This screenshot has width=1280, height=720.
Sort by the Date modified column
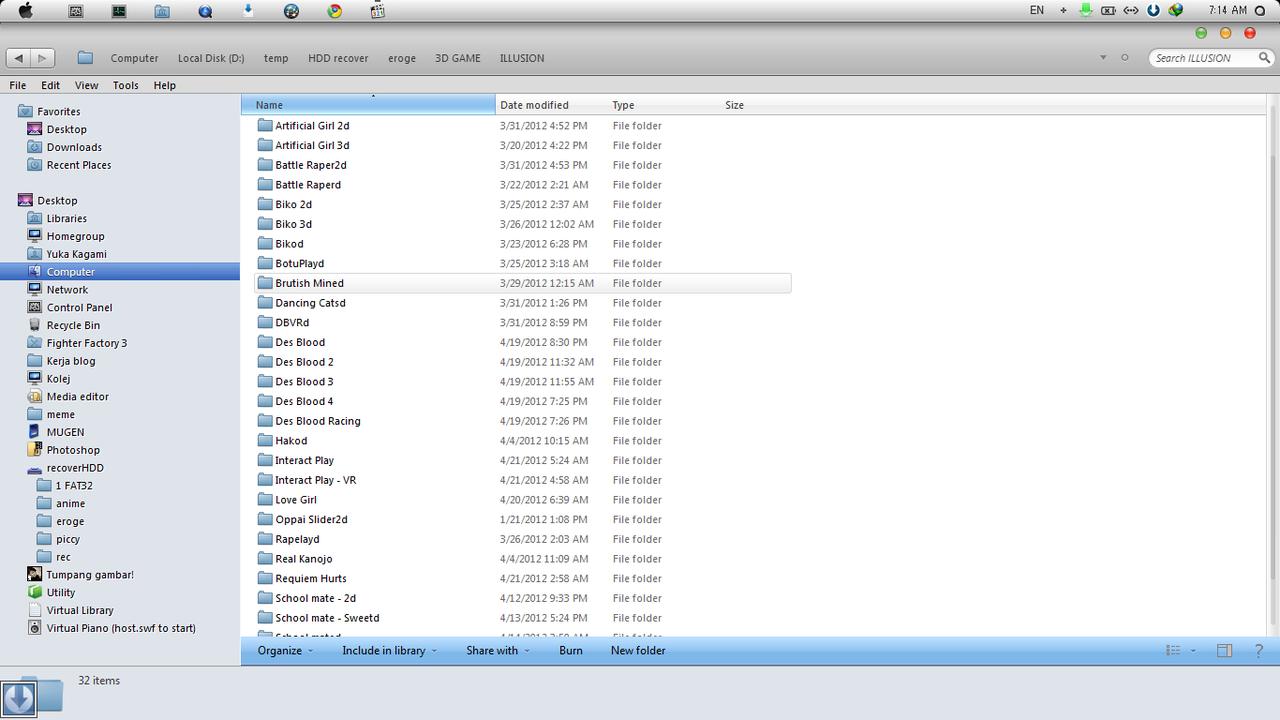pos(534,105)
